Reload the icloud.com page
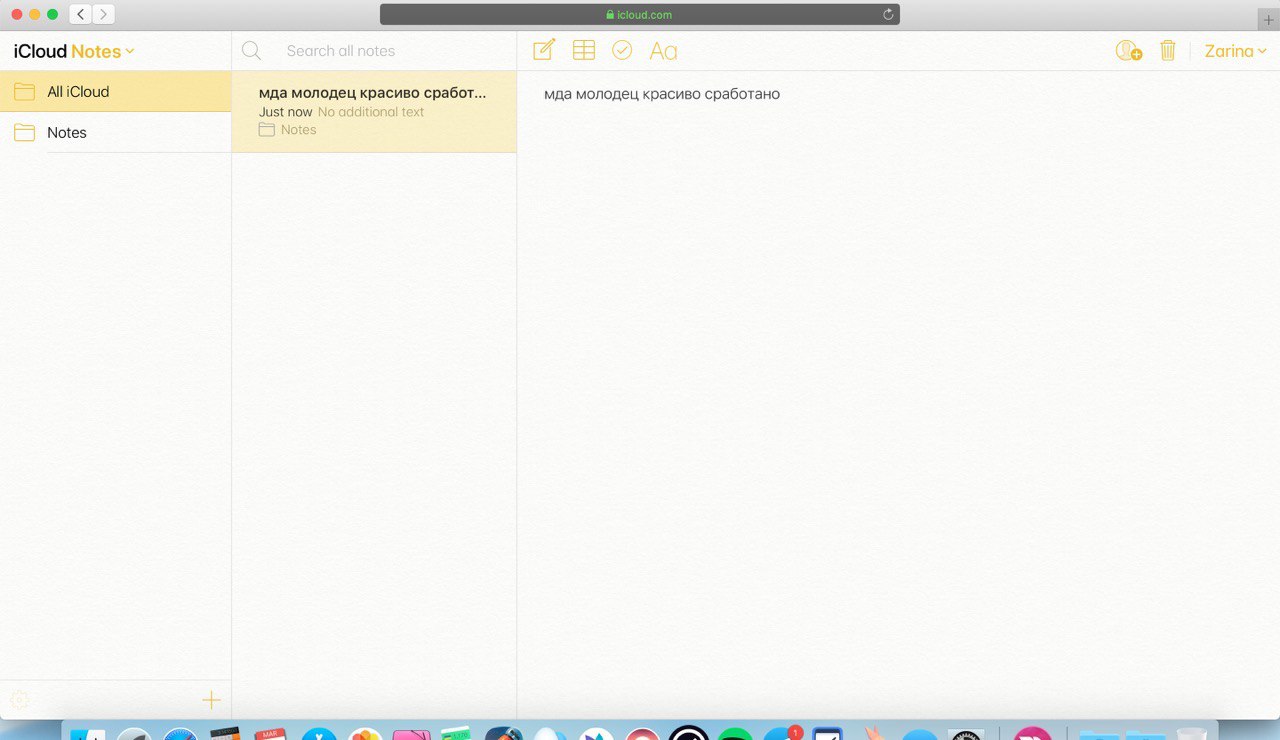Screen dimensions: 1280x740 pos(887,15)
